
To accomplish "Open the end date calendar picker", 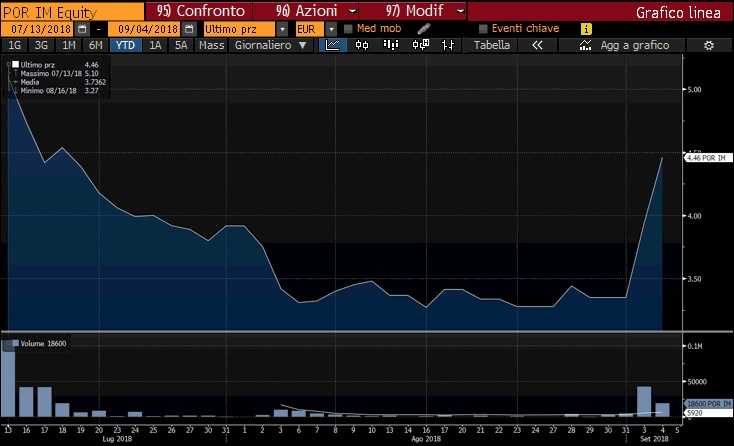I will [189, 29].
